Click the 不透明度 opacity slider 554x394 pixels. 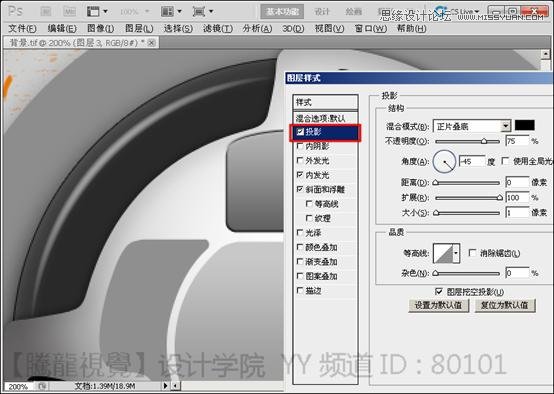(x=467, y=141)
